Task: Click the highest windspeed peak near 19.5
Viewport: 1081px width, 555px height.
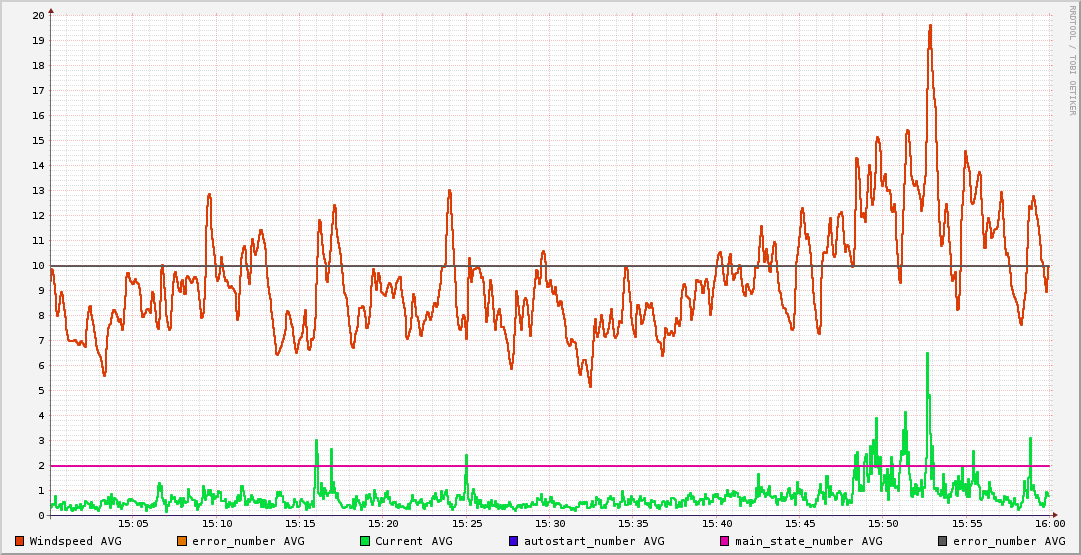Action: click(x=930, y=27)
